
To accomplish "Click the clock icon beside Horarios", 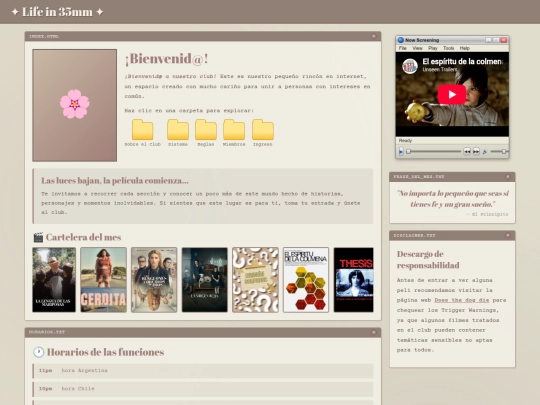I will tap(38, 352).
